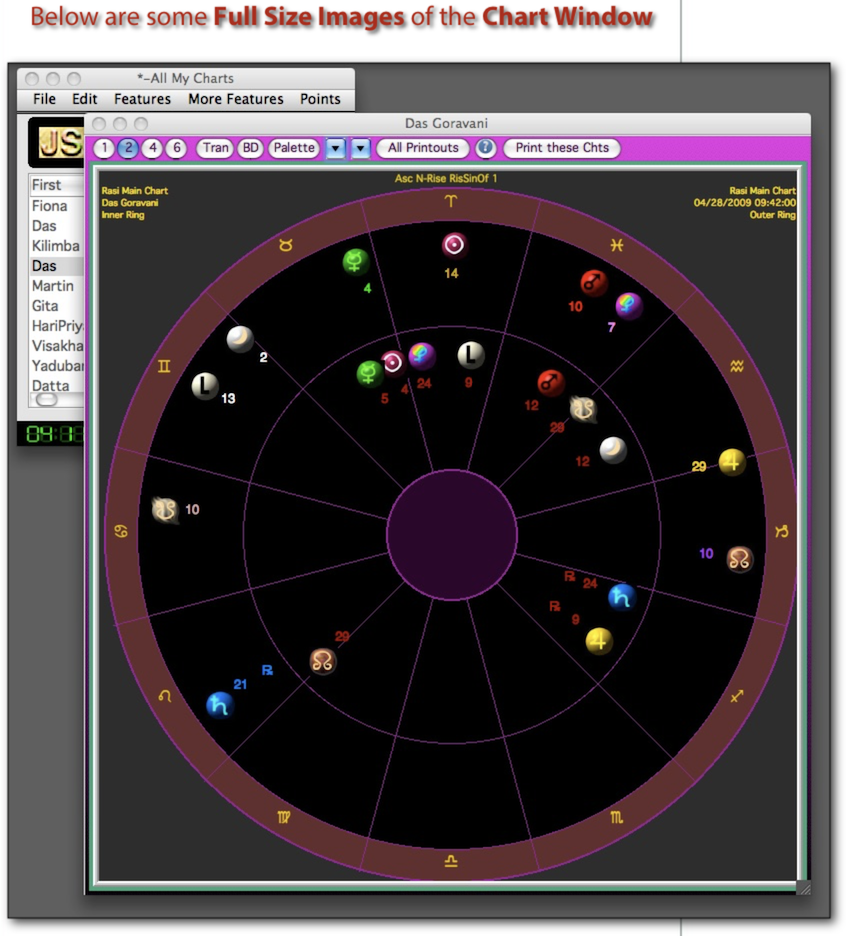Expand the second blue dropdown before All Printouts

(360, 148)
